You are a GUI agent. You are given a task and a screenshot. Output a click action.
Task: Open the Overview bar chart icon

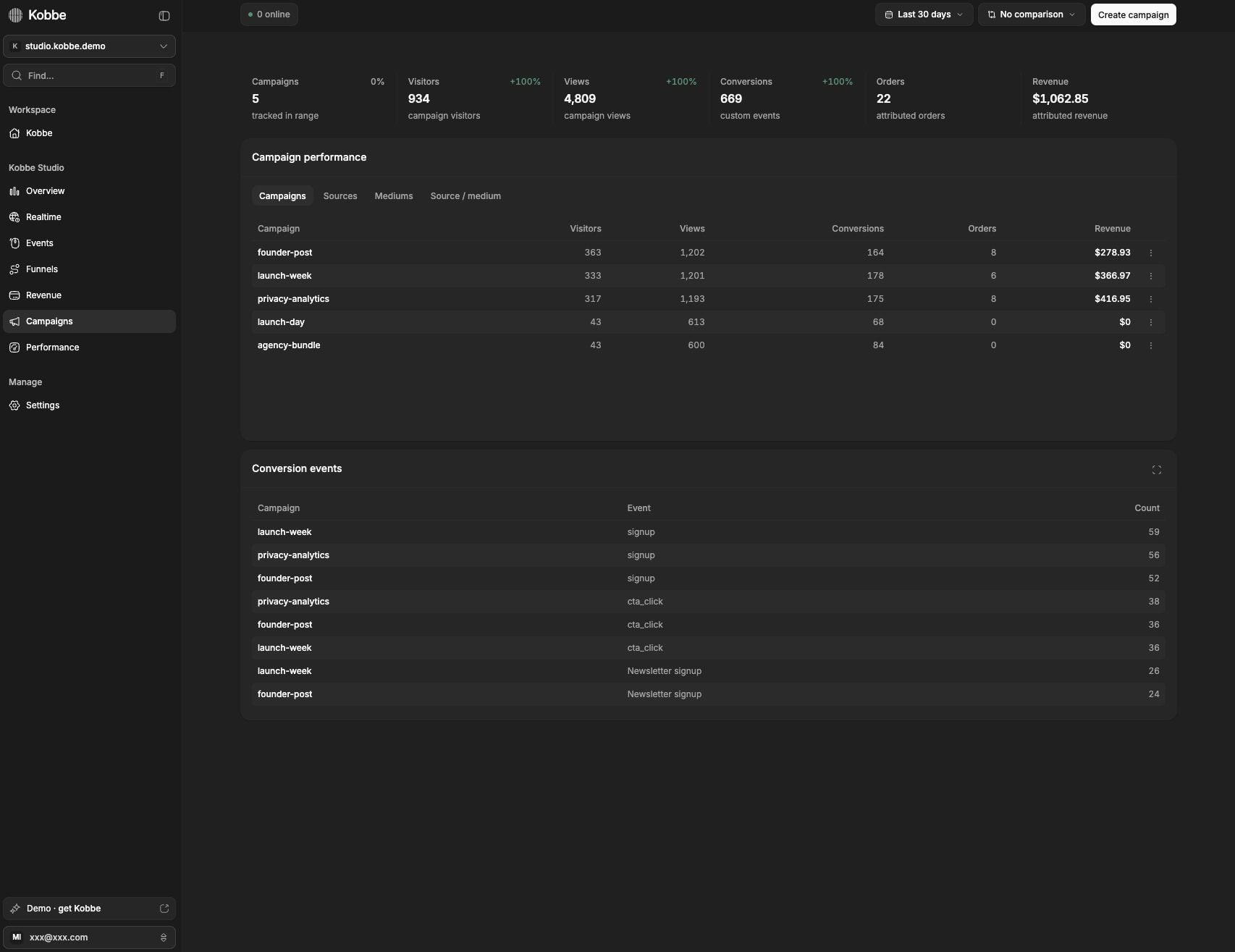[14, 191]
